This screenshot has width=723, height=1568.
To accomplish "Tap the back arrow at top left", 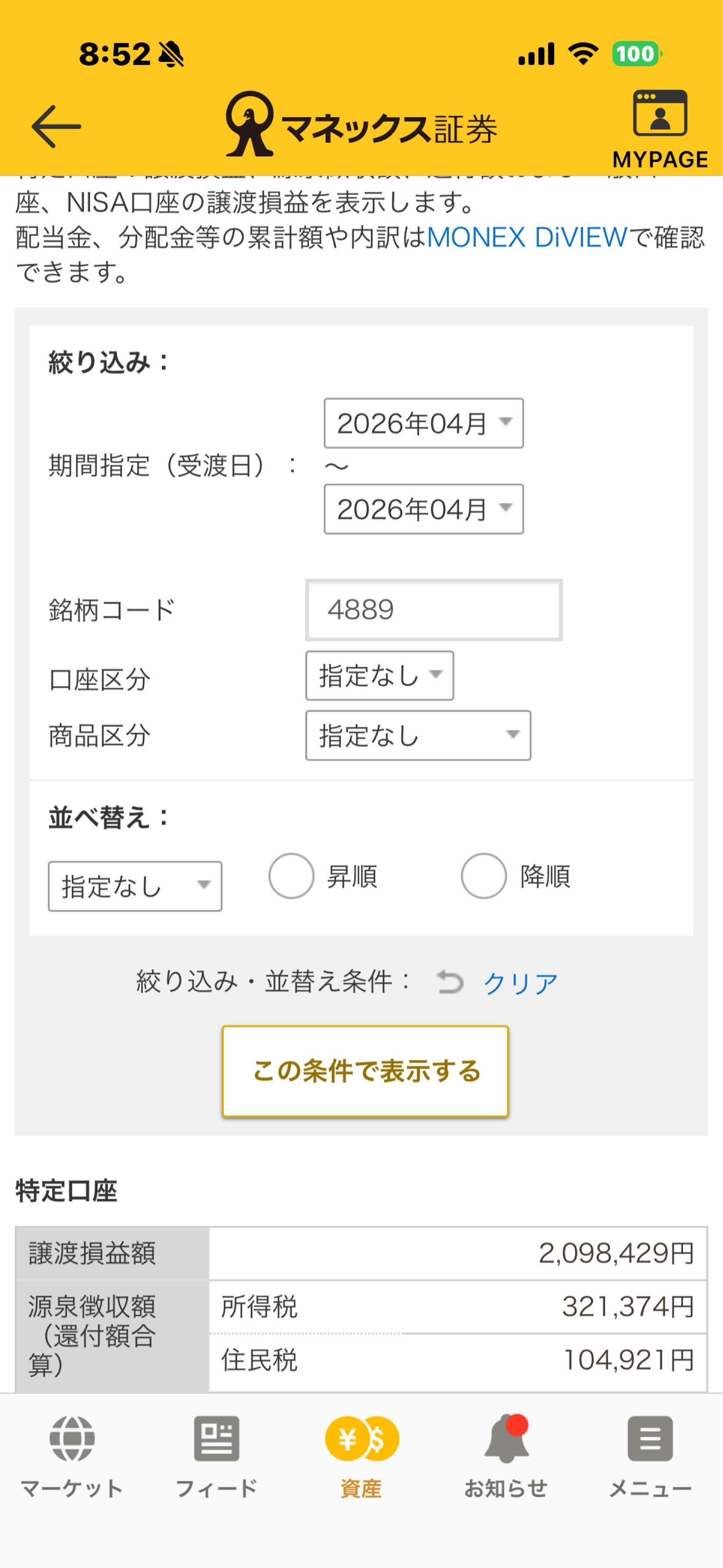I will point(55,126).
